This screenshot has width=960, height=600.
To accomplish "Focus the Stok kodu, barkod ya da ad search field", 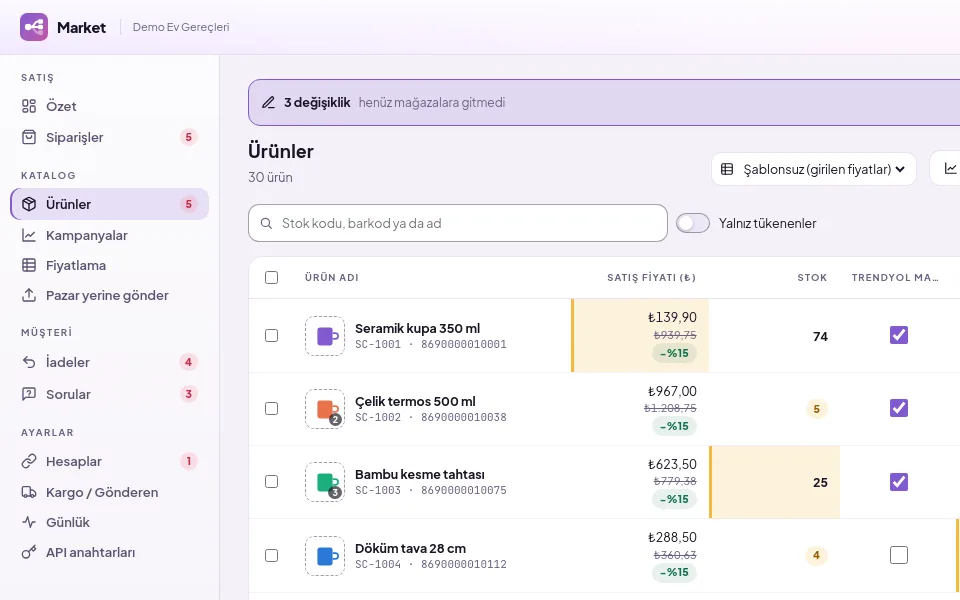I will coord(458,223).
